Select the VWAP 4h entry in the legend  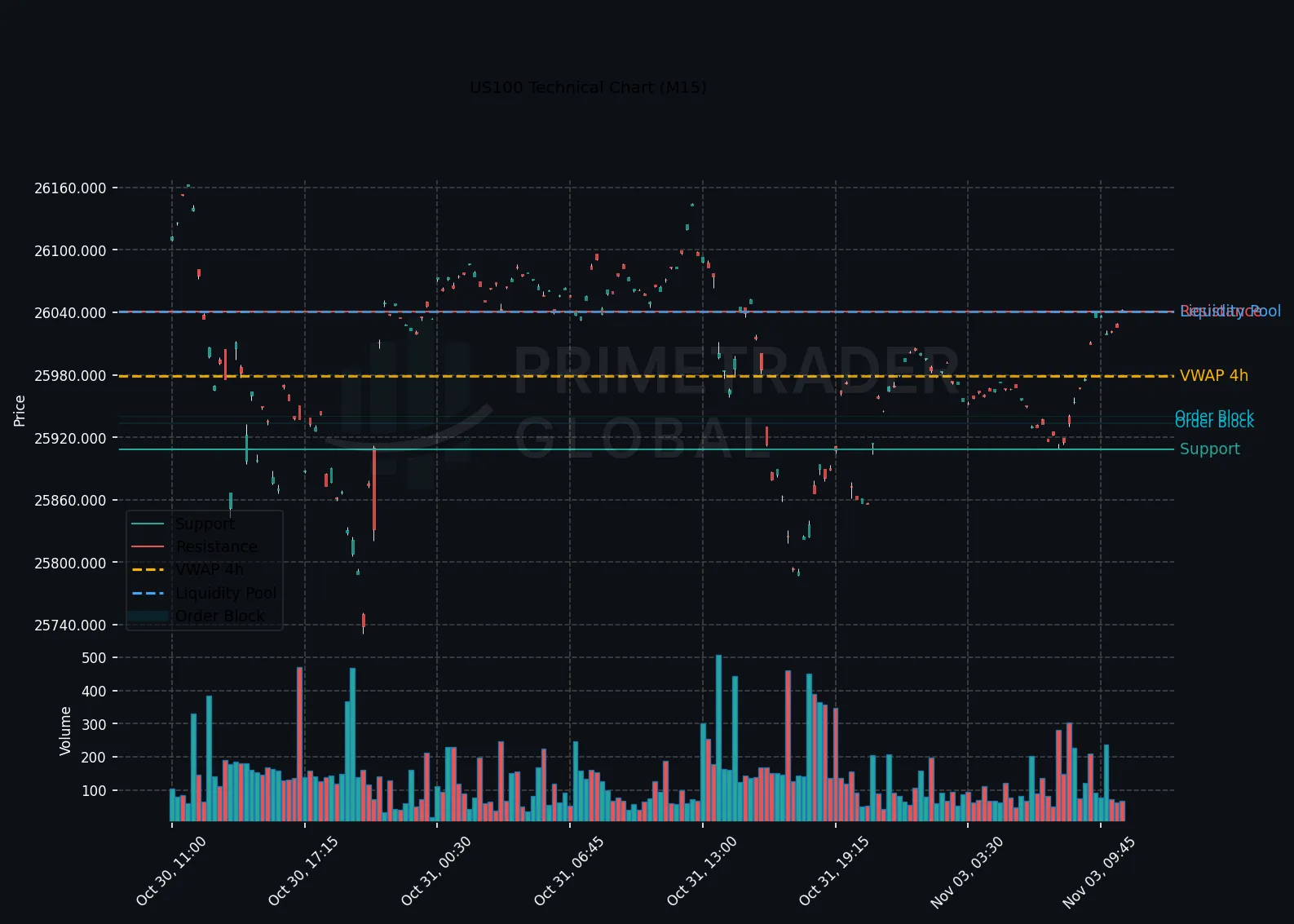210,569
